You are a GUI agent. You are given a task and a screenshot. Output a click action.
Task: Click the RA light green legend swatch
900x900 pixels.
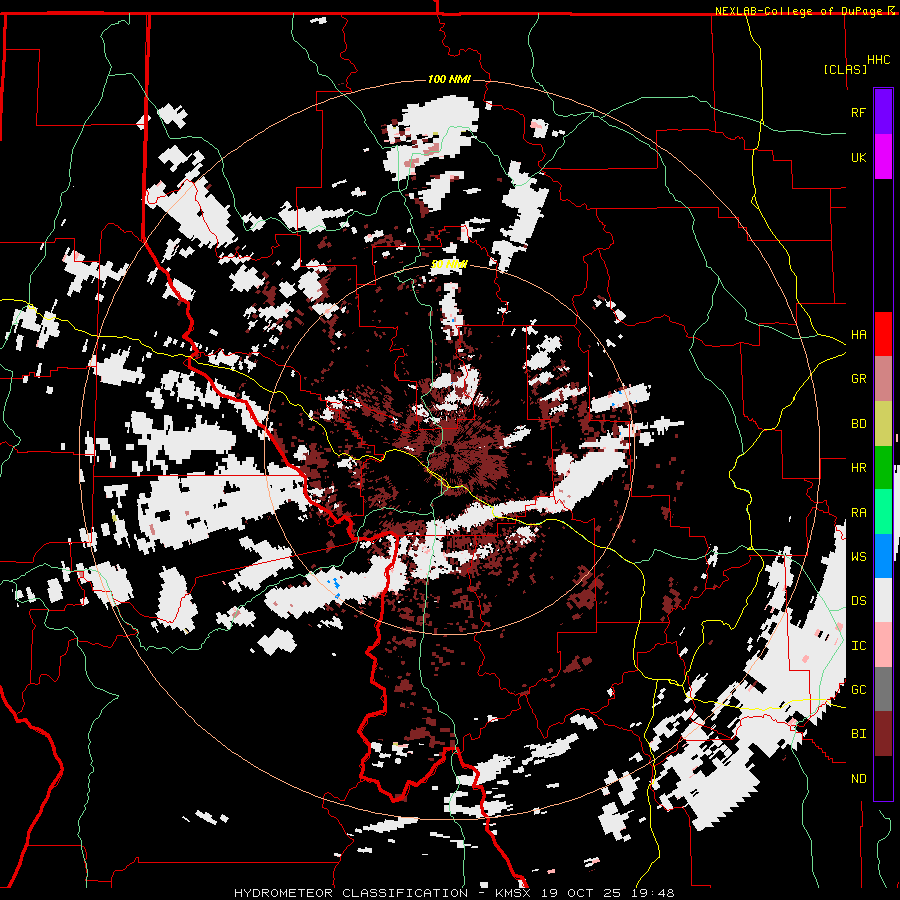pos(883,512)
